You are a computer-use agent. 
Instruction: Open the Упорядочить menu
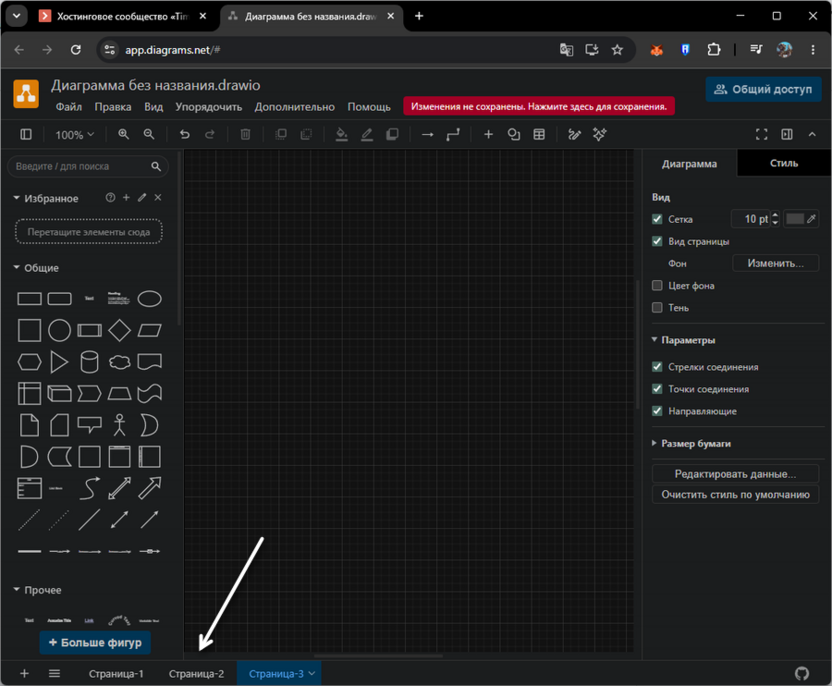209,107
